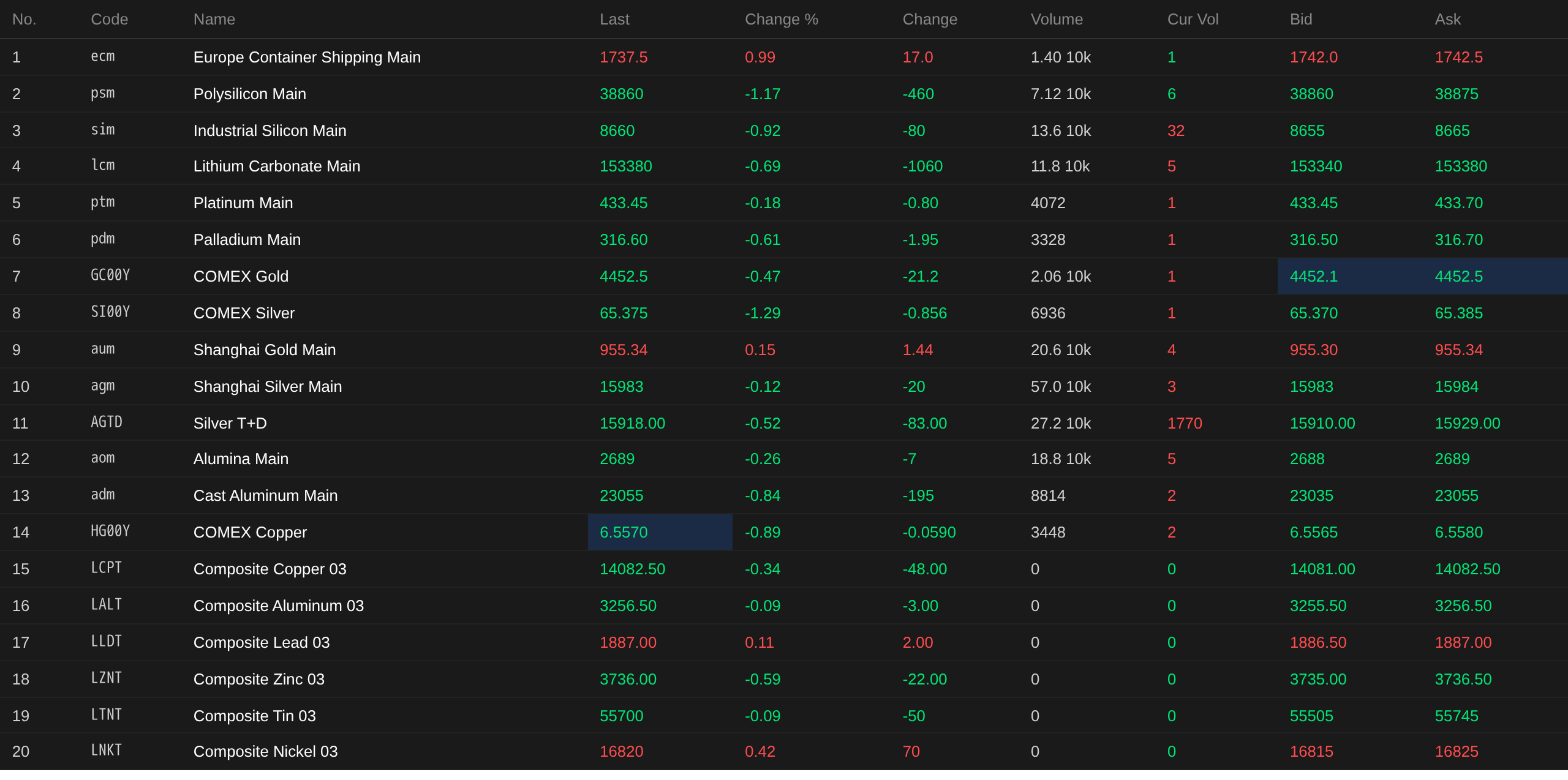Click volume 8814
Image resolution: width=1568 pixels, height=780 pixels.
[x=1048, y=495]
